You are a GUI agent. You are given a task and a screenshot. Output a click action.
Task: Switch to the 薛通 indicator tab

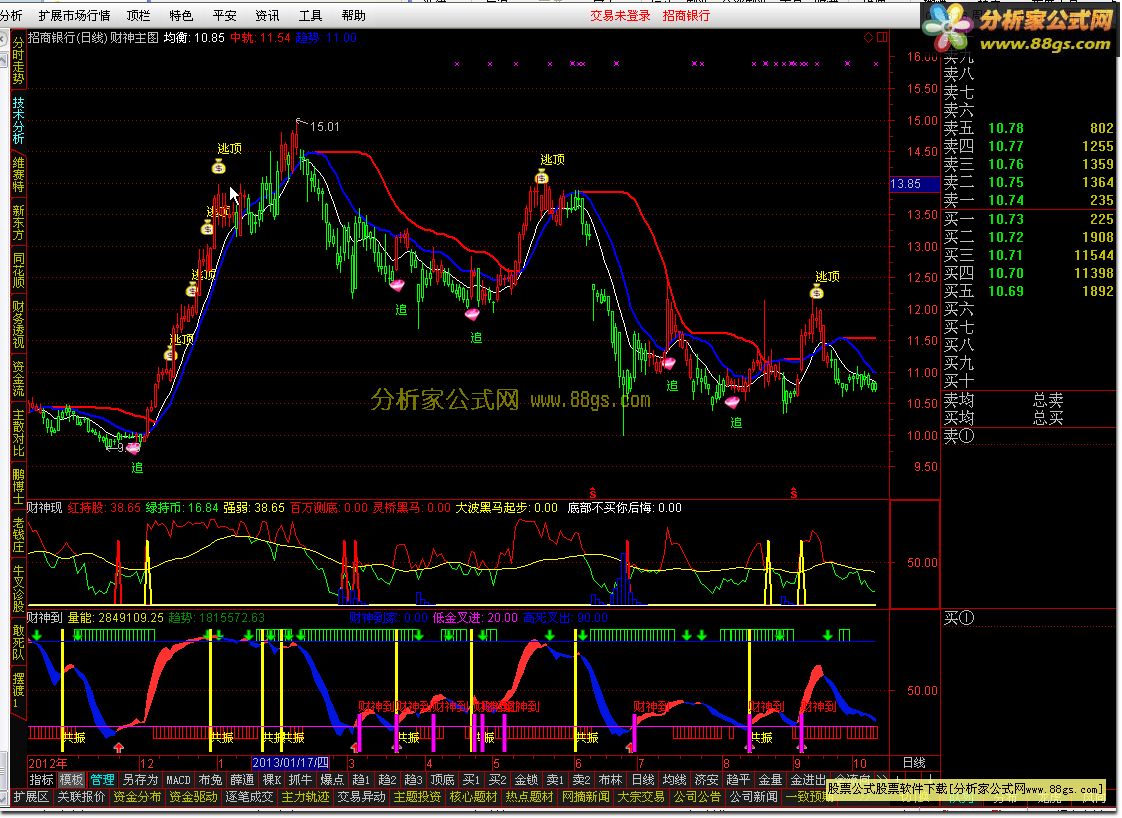pos(242,780)
